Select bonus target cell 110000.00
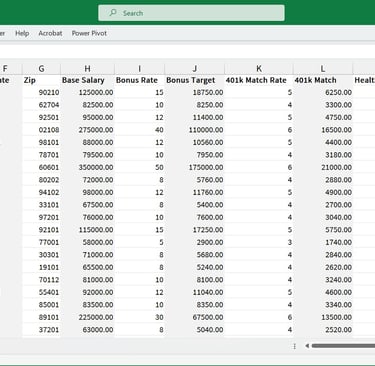 pos(195,130)
